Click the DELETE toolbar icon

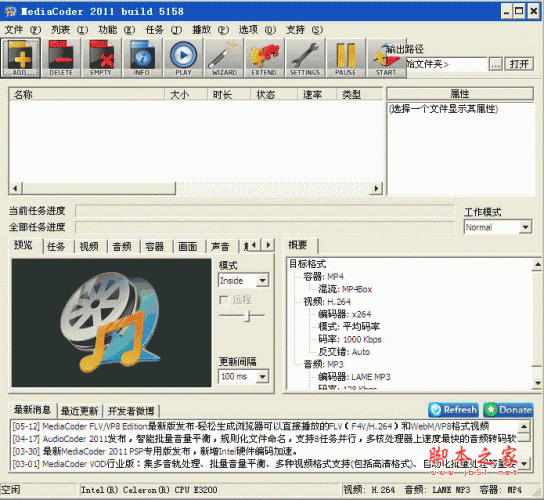[61, 58]
